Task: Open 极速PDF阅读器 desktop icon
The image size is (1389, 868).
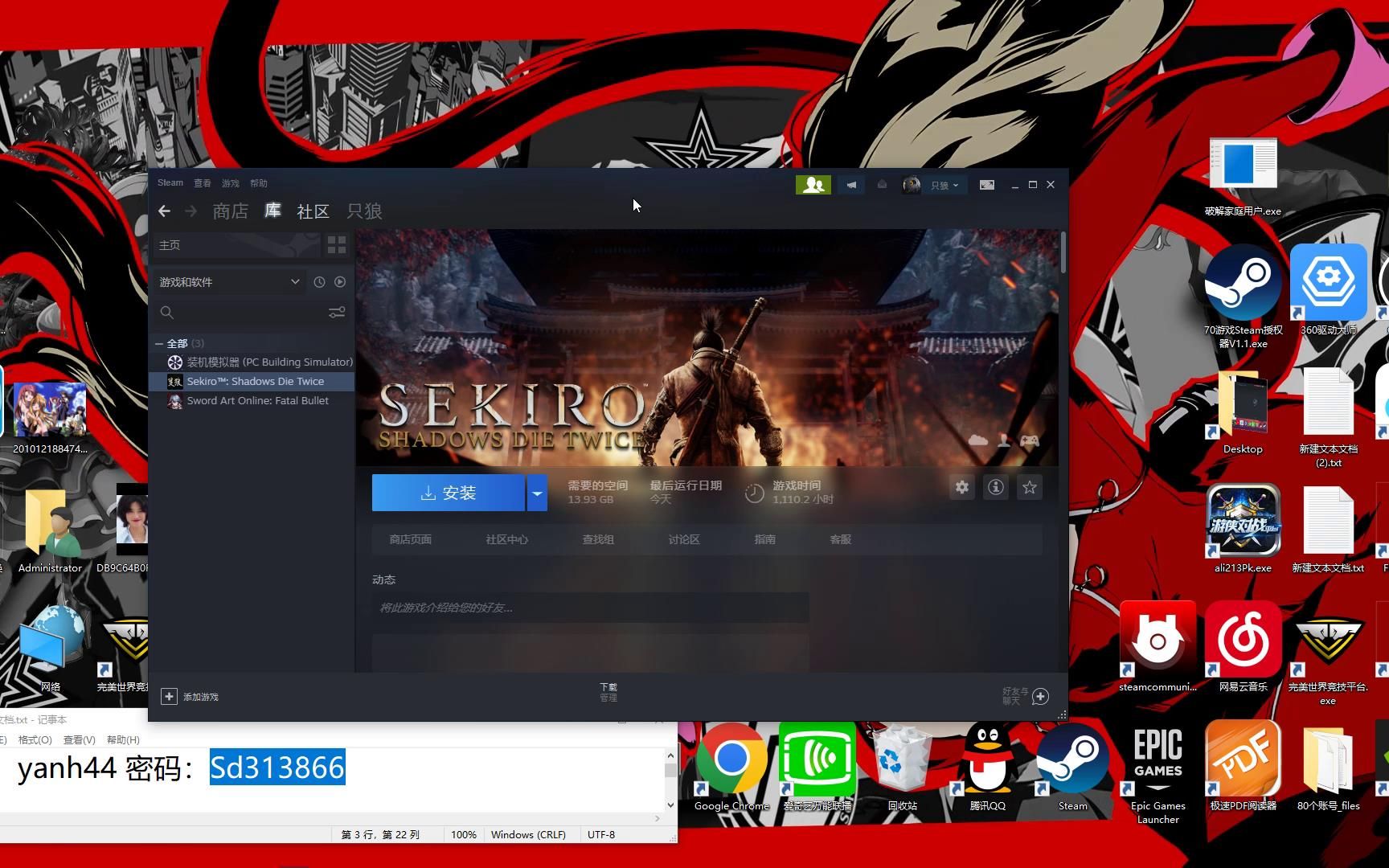Action: pos(1243,768)
